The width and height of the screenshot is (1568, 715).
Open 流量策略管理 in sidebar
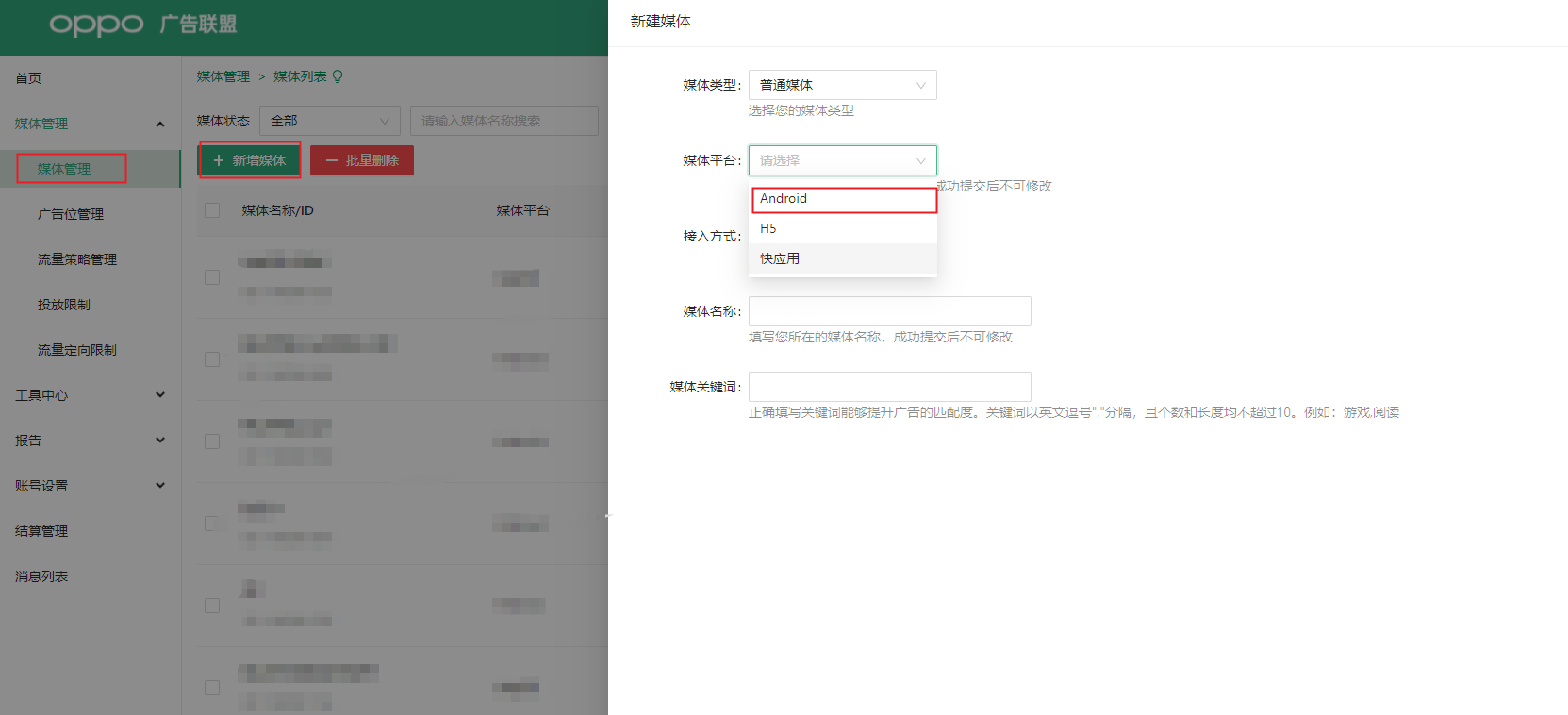pos(77,259)
